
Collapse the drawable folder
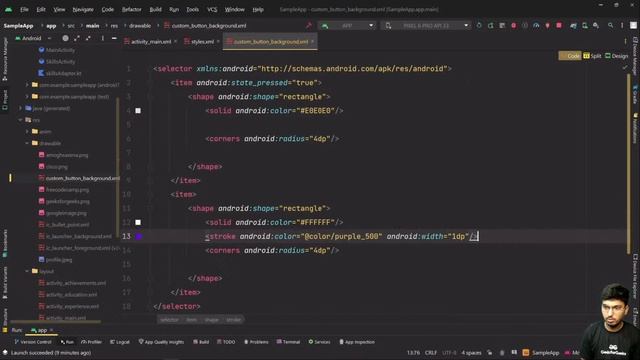[x=27, y=143]
